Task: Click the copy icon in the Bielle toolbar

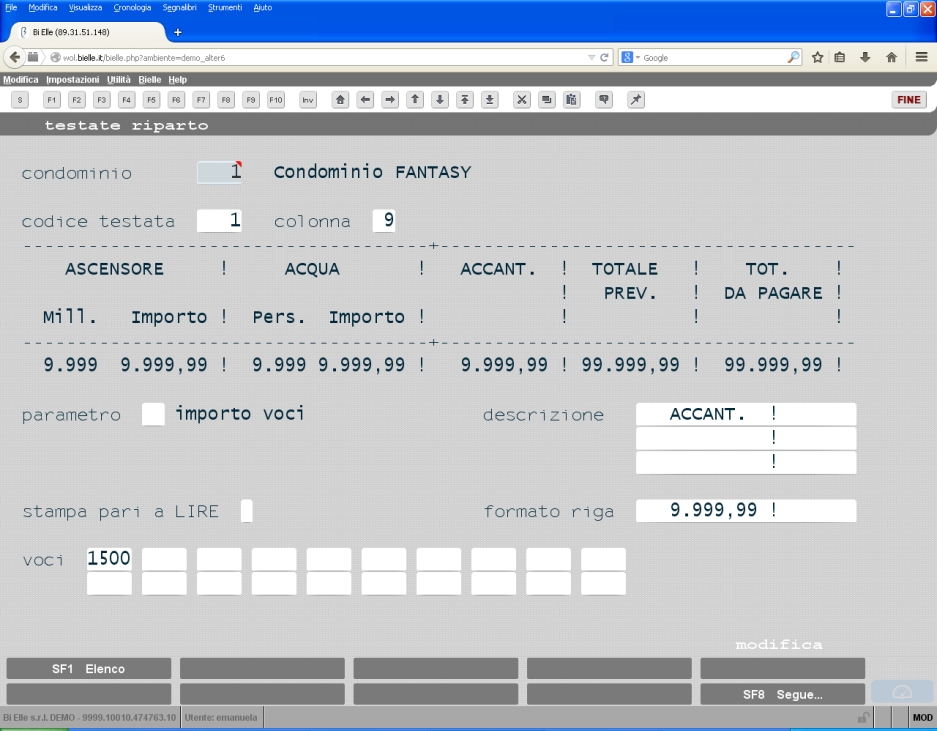Action: pos(547,100)
